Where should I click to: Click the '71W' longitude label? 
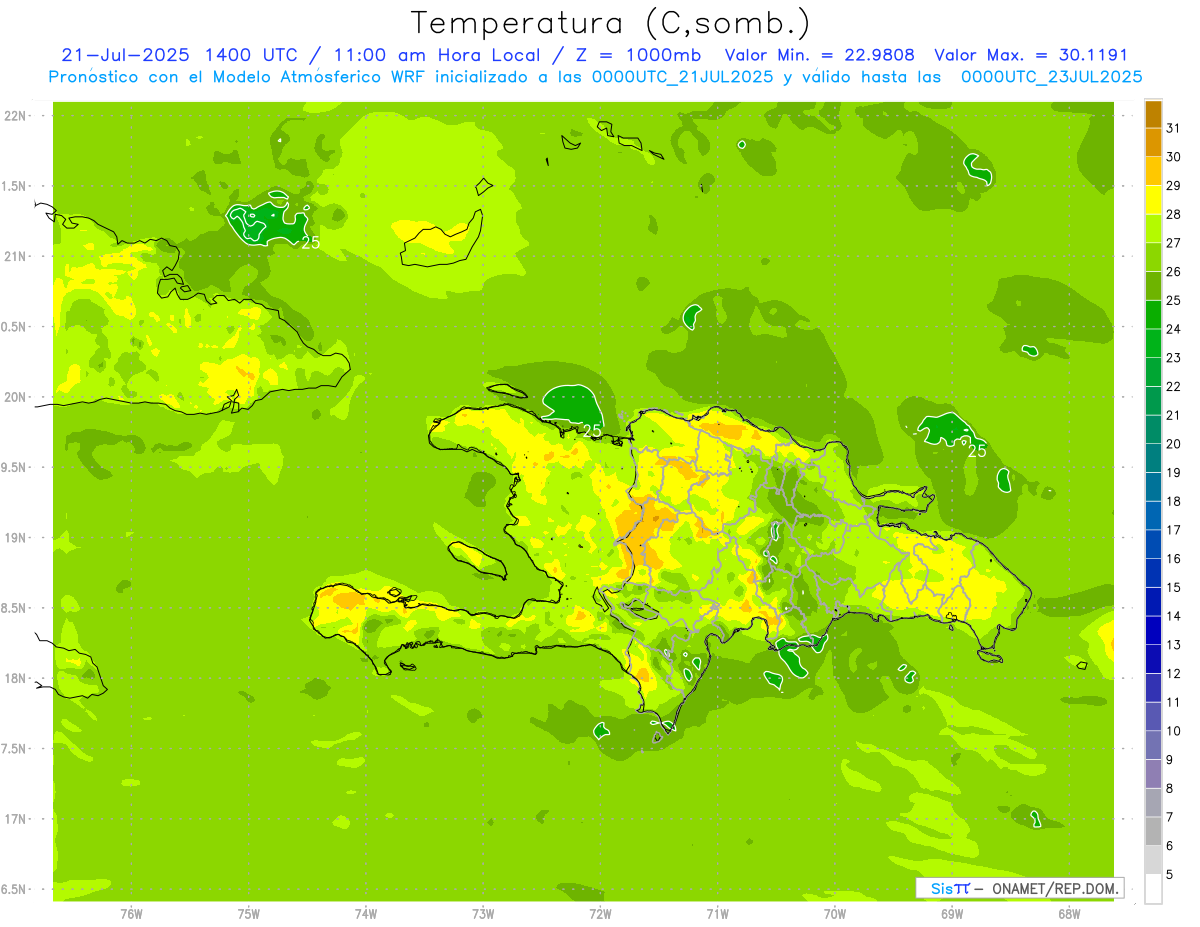(x=717, y=914)
